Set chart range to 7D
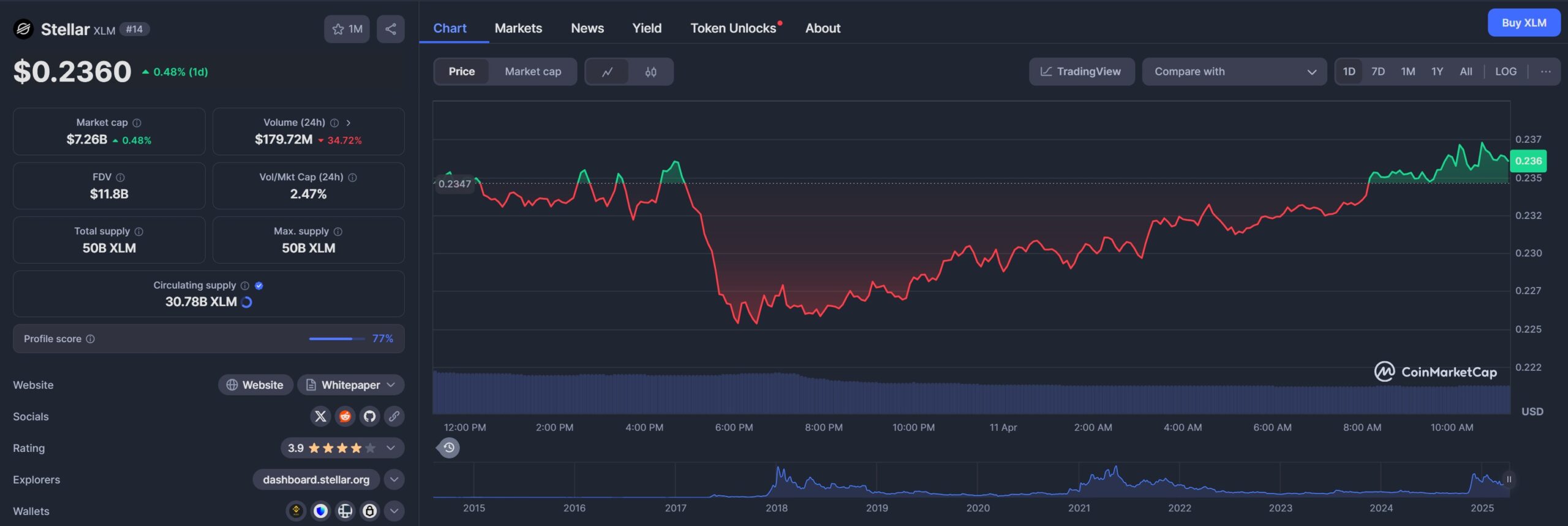Image resolution: width=1568 pixels, height=526 pixels. tap(1378, 72)
